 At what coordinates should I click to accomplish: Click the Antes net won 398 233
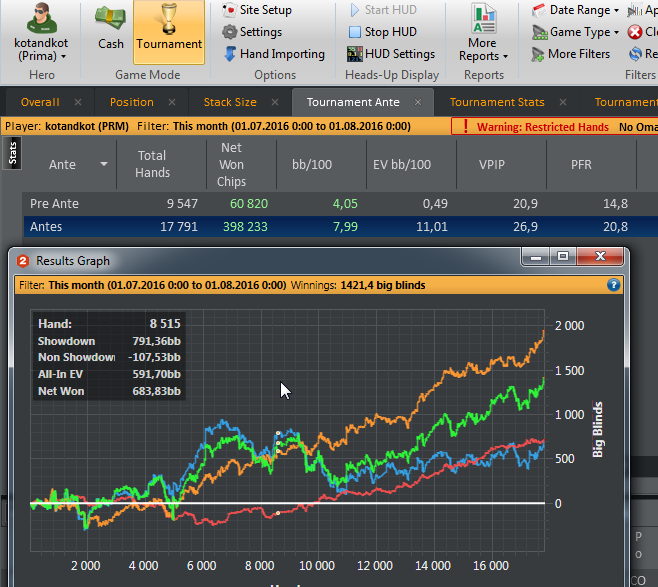pyautogui.click(x=245, y=227)
